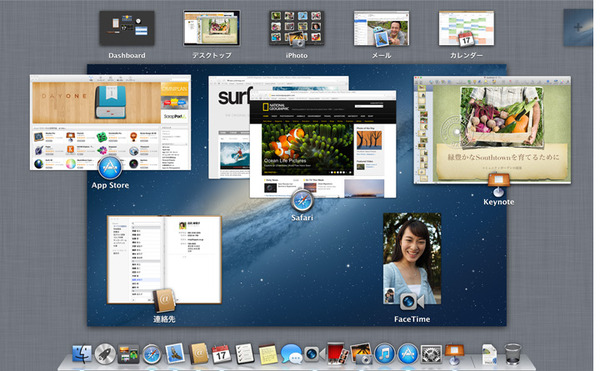This screenshot has height=371, width=600.
Task: Select the 連絡先 contacts window preview
Action: coord(164,260)
